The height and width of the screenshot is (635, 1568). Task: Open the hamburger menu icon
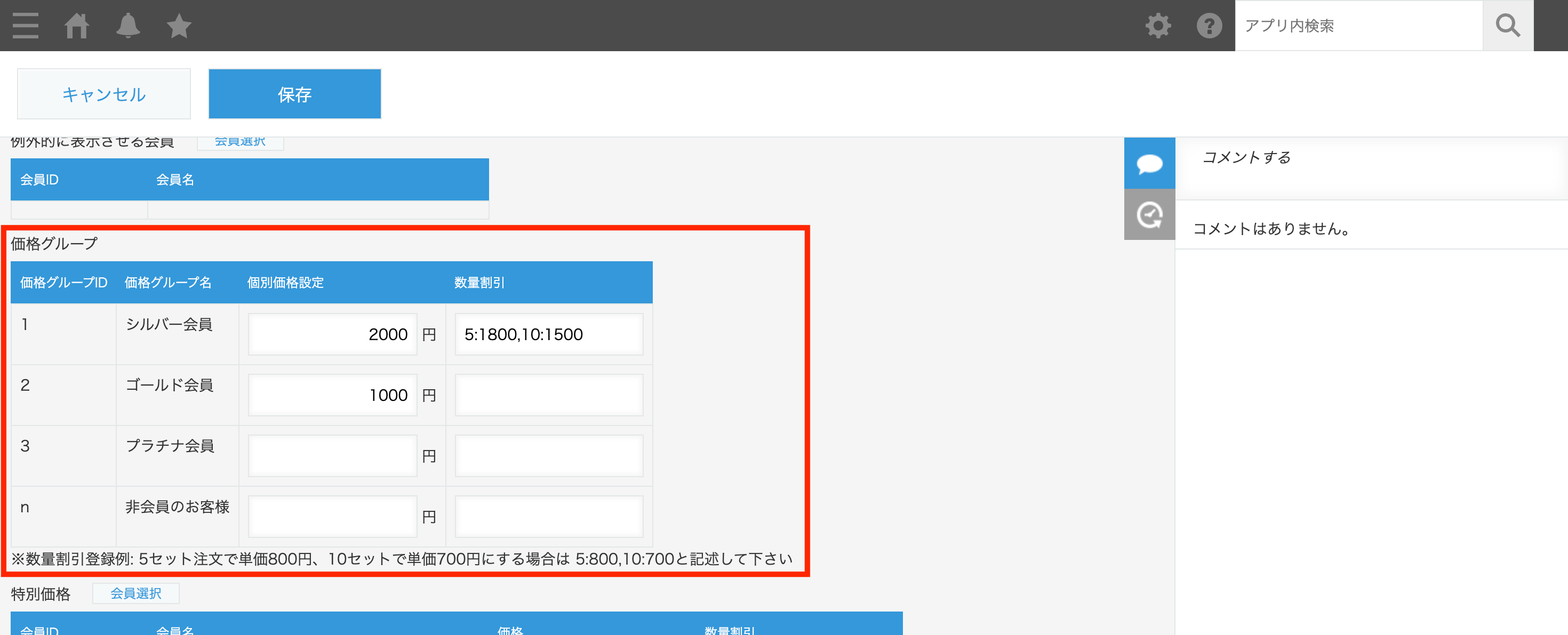tap(26, 26)
